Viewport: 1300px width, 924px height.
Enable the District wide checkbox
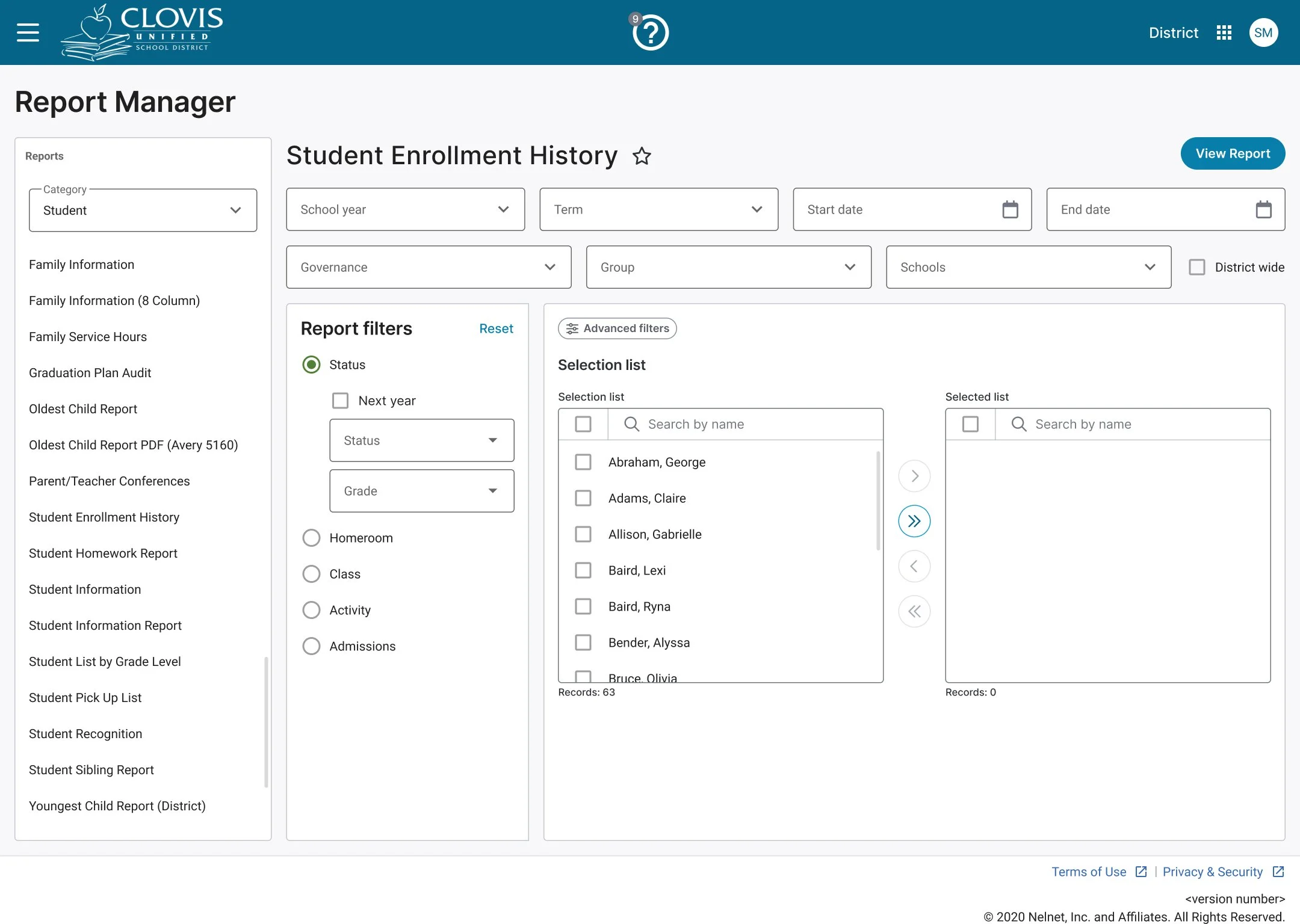[x=1197, y=267]
